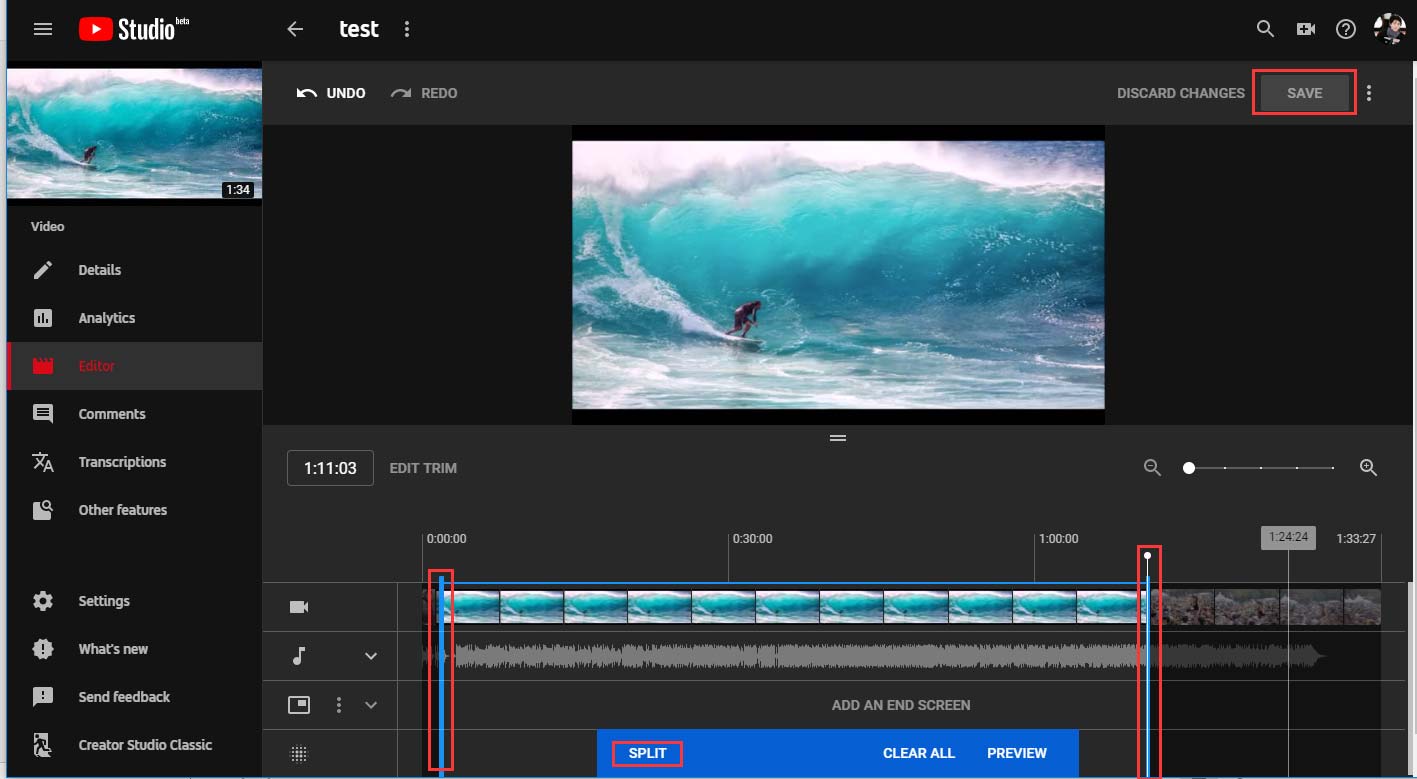
Task: Zoom in using the timeline magnifier icon
Action: [x=1368, y=467]
